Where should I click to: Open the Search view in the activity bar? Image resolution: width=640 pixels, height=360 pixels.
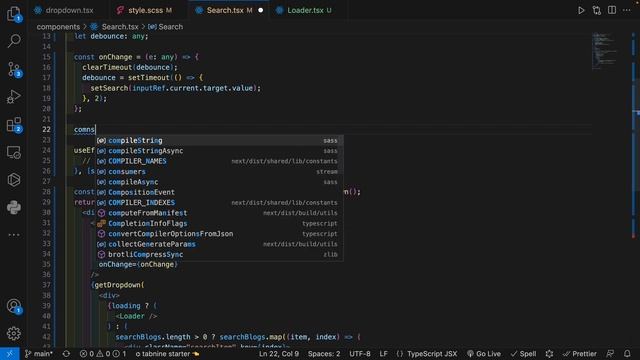(x=14, y=41)
